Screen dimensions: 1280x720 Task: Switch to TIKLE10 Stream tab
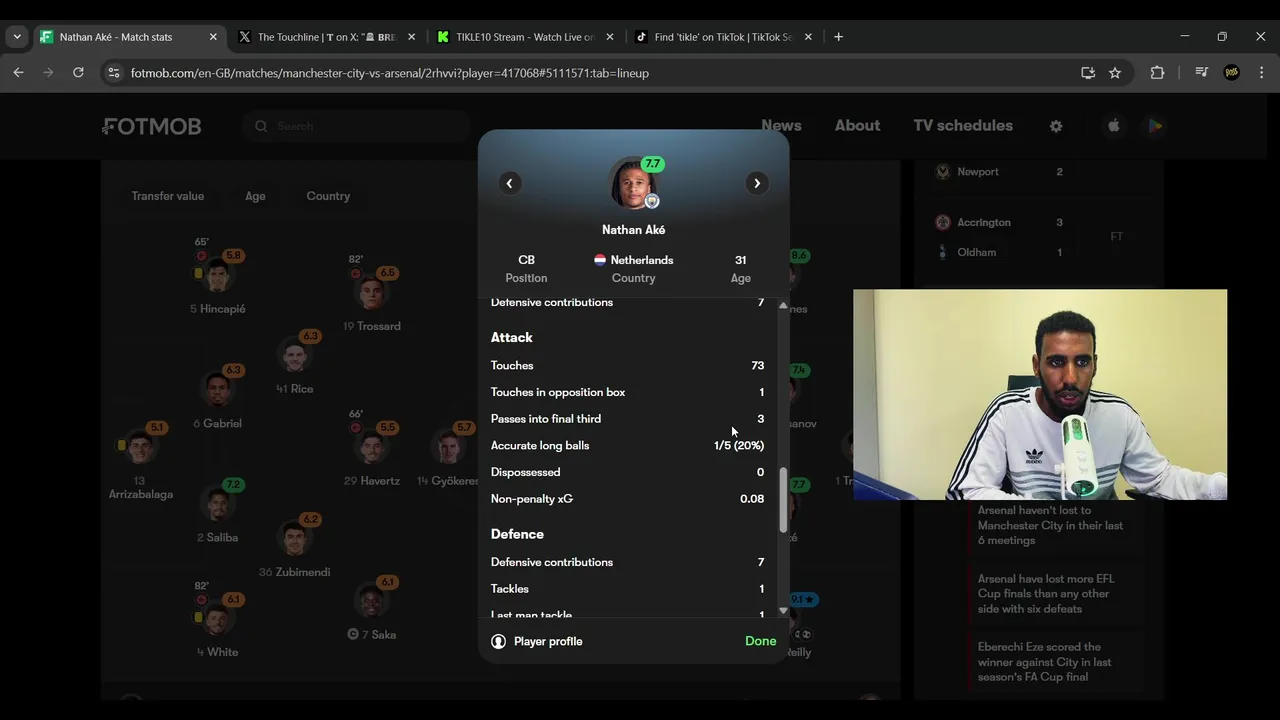click(525, 37)
